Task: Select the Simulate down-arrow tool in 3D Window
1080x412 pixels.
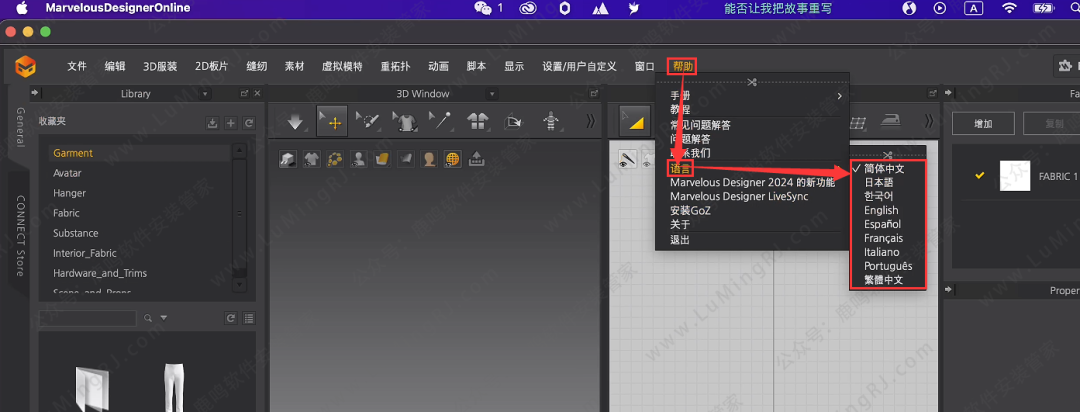Action: (295, 121)
